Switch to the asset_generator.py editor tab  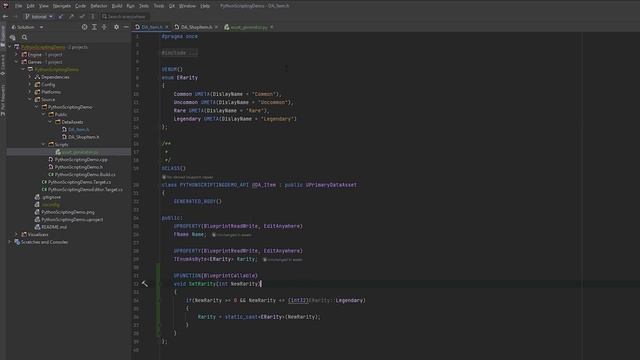pyautogui.click(x=249, y=27)
